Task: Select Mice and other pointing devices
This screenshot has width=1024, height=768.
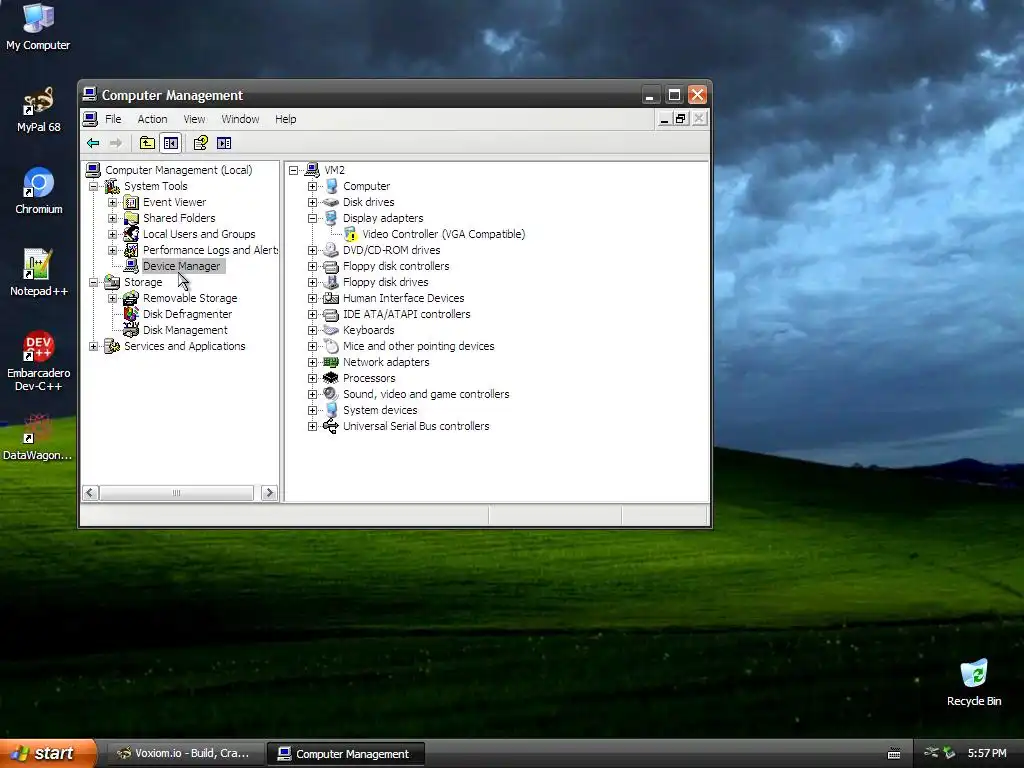Action: [x=419, y=346]
